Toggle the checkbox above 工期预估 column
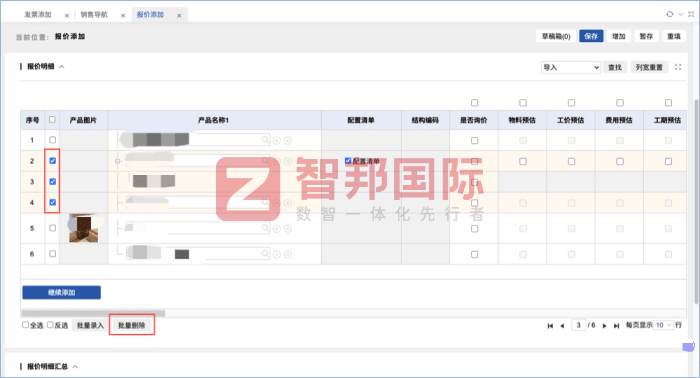This screenshot has width=700, height=378. coord(668,103)
